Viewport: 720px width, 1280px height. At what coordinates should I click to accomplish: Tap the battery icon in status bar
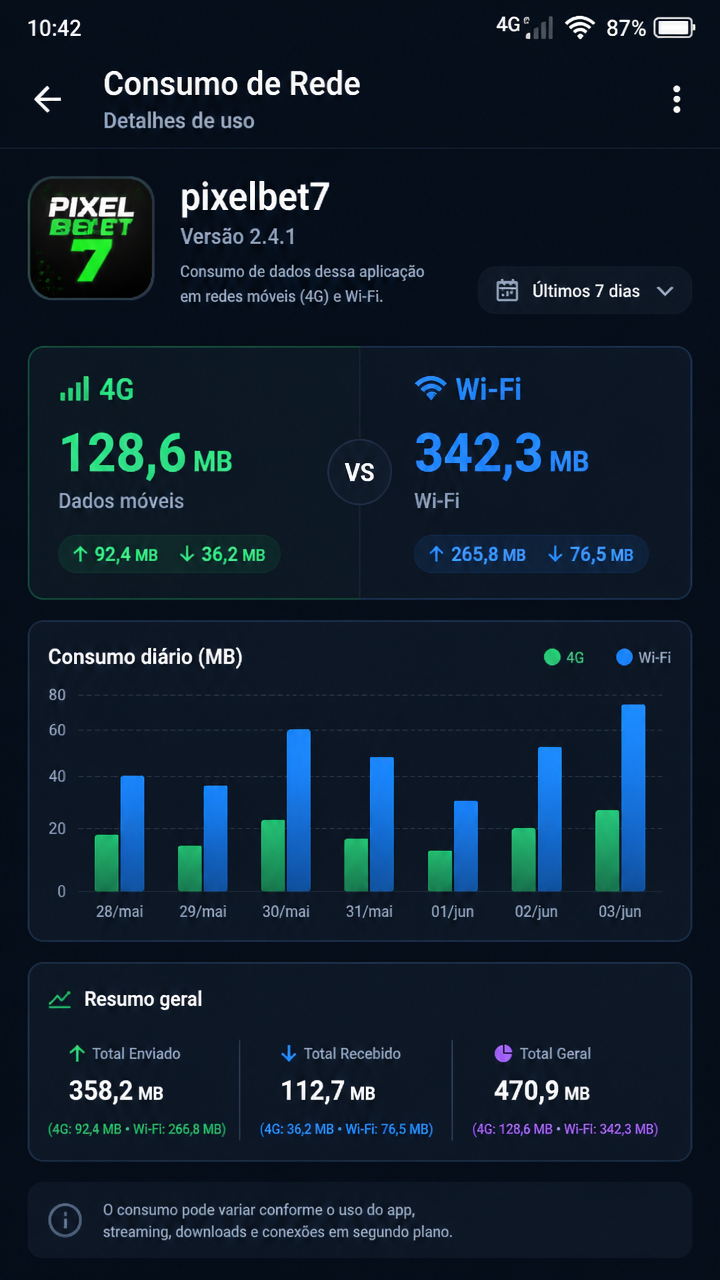click(675, 28)
